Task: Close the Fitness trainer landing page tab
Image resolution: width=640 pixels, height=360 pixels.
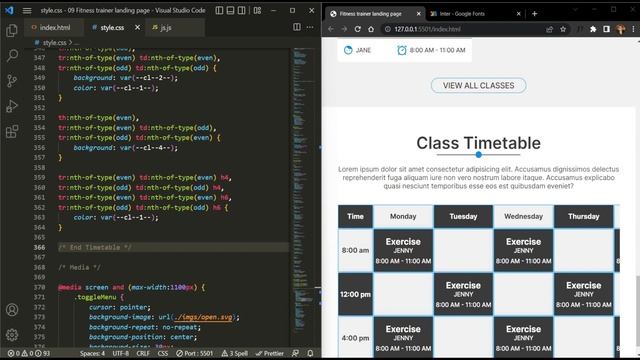Action: pos(418,14)
